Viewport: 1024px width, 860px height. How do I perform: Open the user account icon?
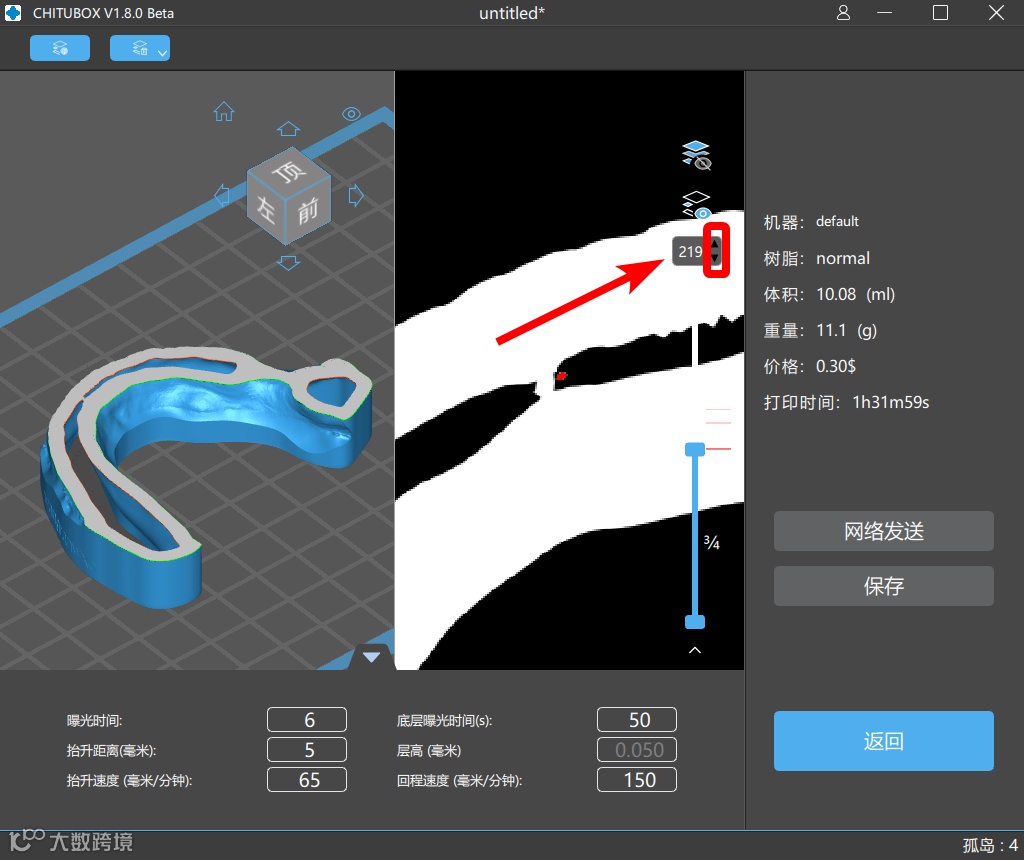pos(843,13)
